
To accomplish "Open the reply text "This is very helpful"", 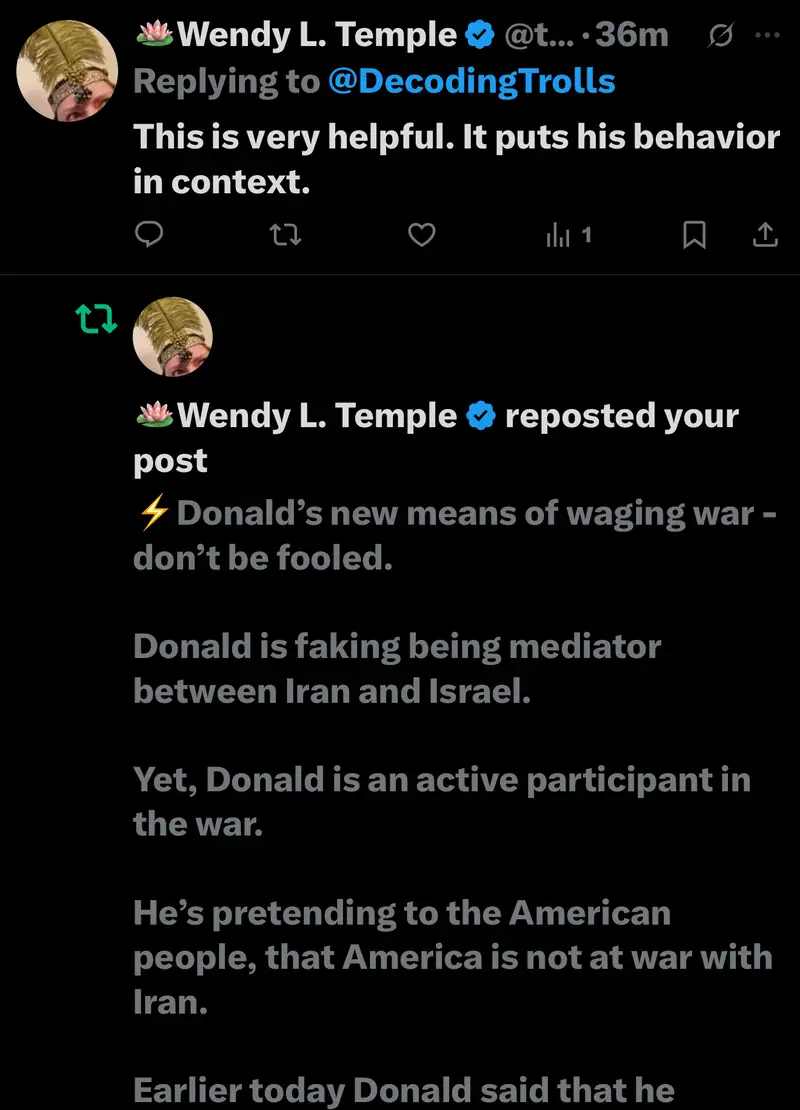I will pos(456,159).
